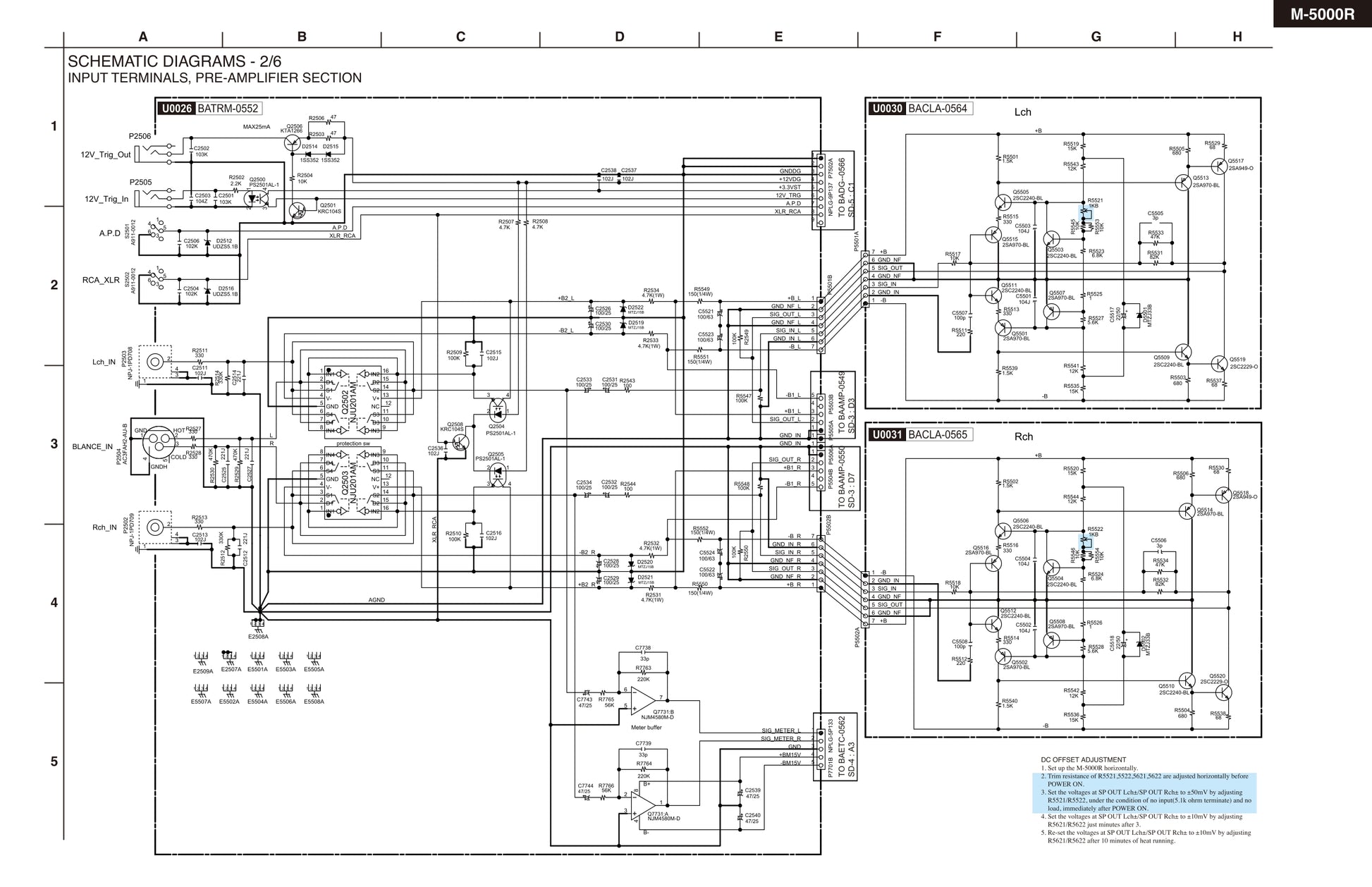This screenshot has width=1372, height=887.
Task: Click the highlighted R5522 1KB trimmer
Action: (x=1086, y=542)
